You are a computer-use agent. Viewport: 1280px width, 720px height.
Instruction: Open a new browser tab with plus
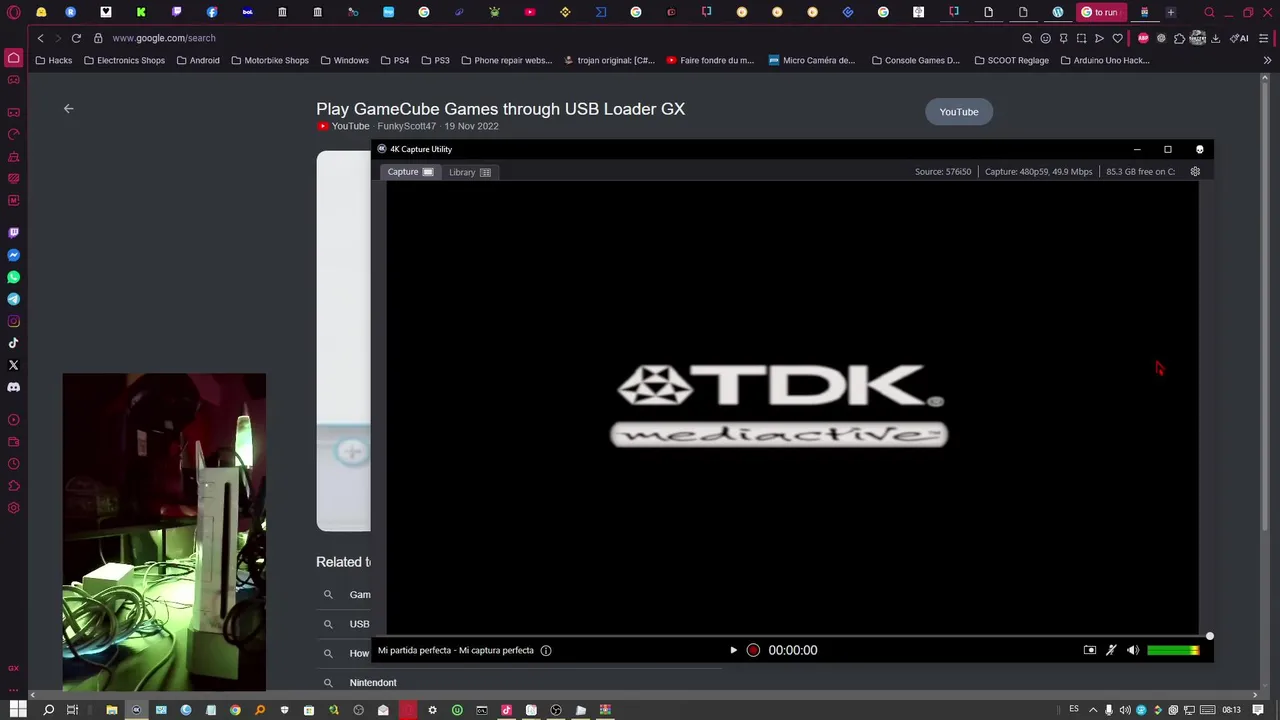1171,12
